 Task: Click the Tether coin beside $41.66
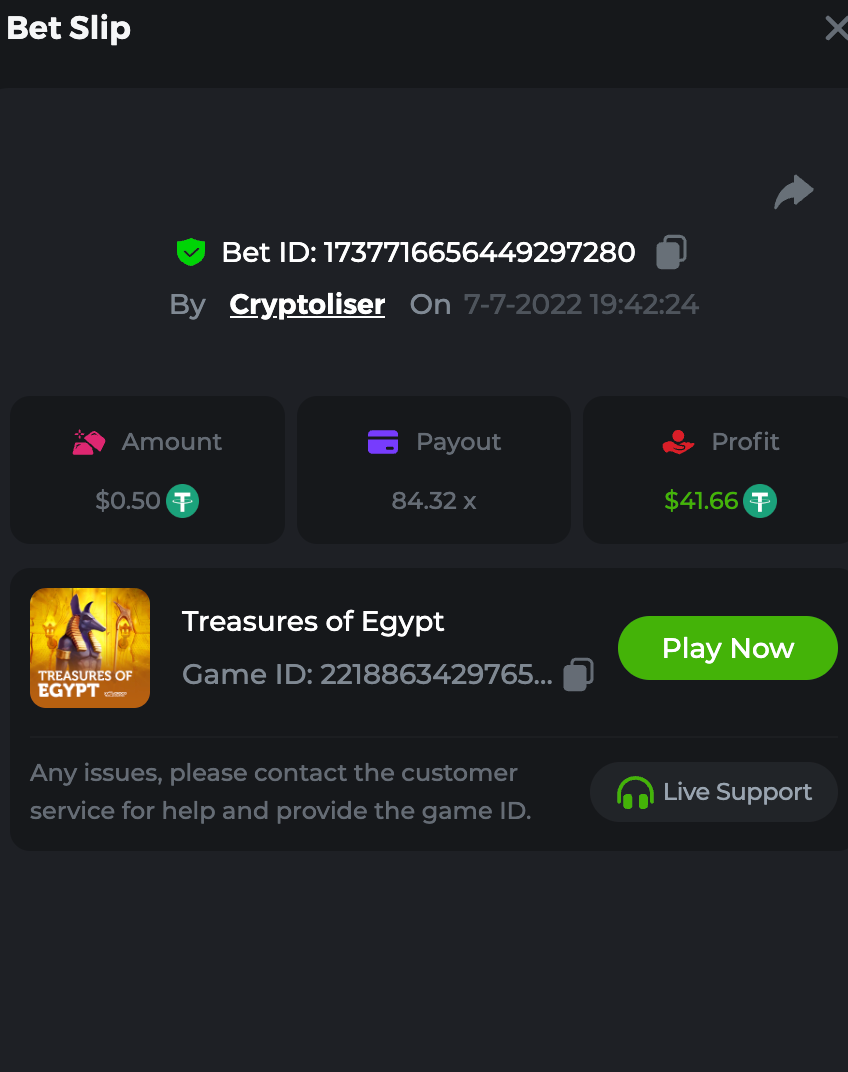tap(760, 500)
